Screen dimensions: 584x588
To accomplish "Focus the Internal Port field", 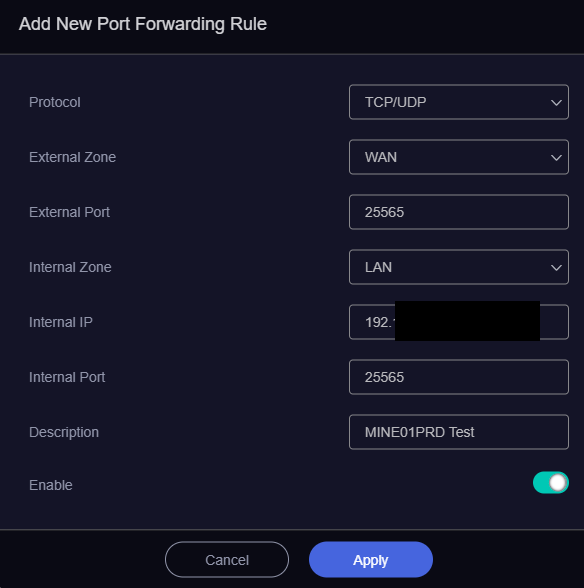I will pyautogui.click(x=459, y=377).
